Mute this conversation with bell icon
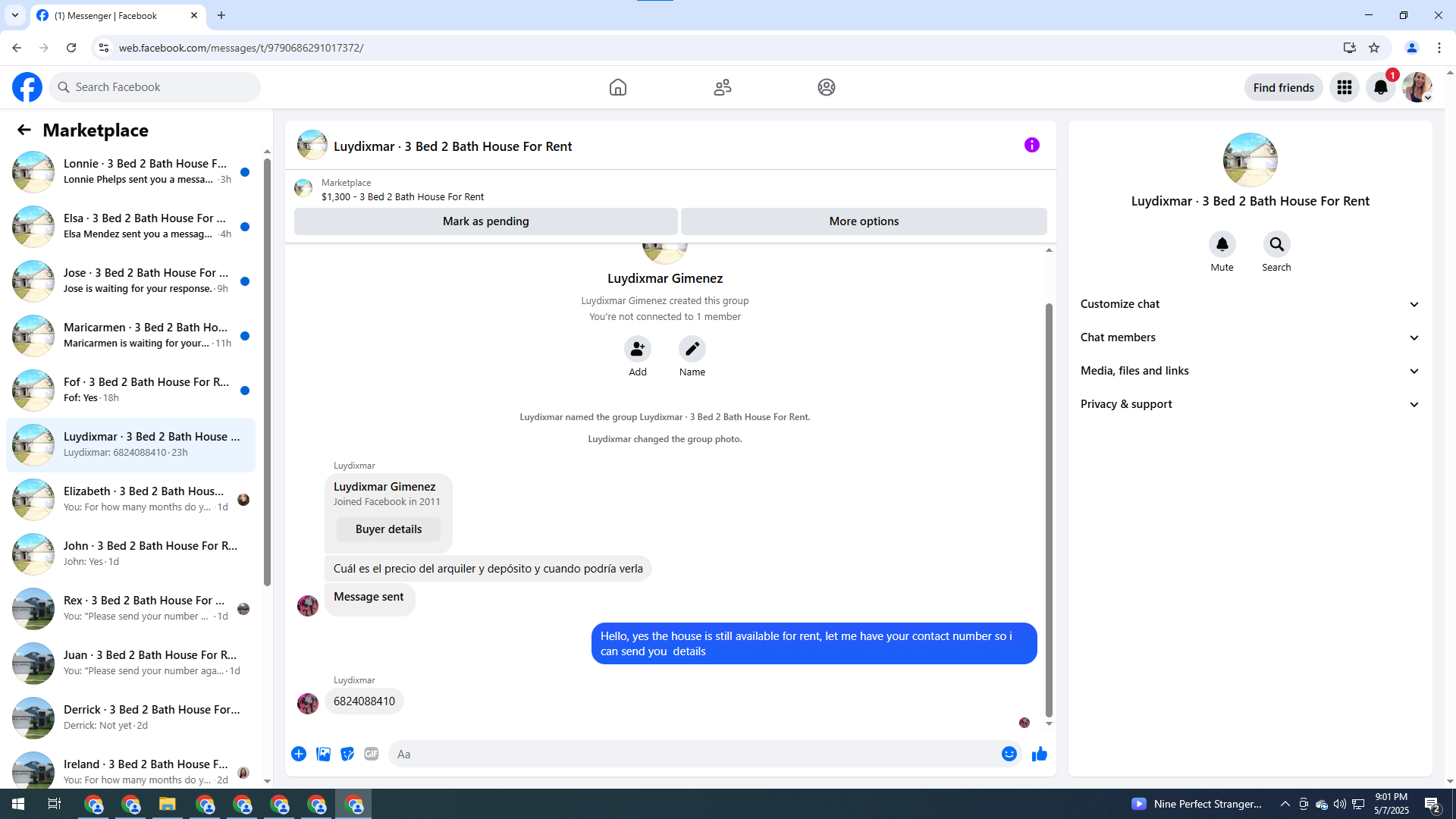 click(x=1222, y=244)
